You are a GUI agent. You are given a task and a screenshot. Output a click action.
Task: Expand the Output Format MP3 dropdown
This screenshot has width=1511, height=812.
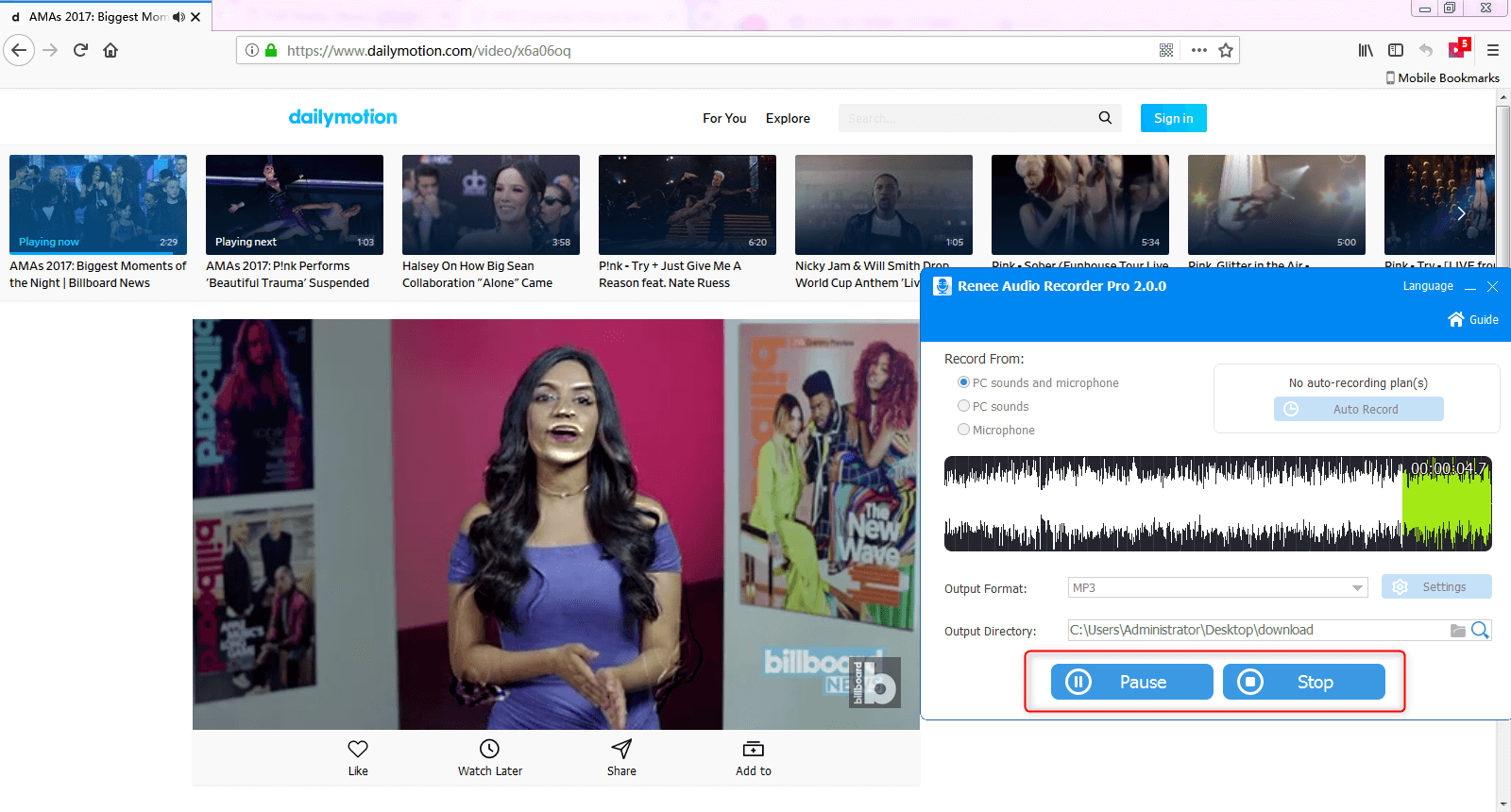pos(1357,588)
